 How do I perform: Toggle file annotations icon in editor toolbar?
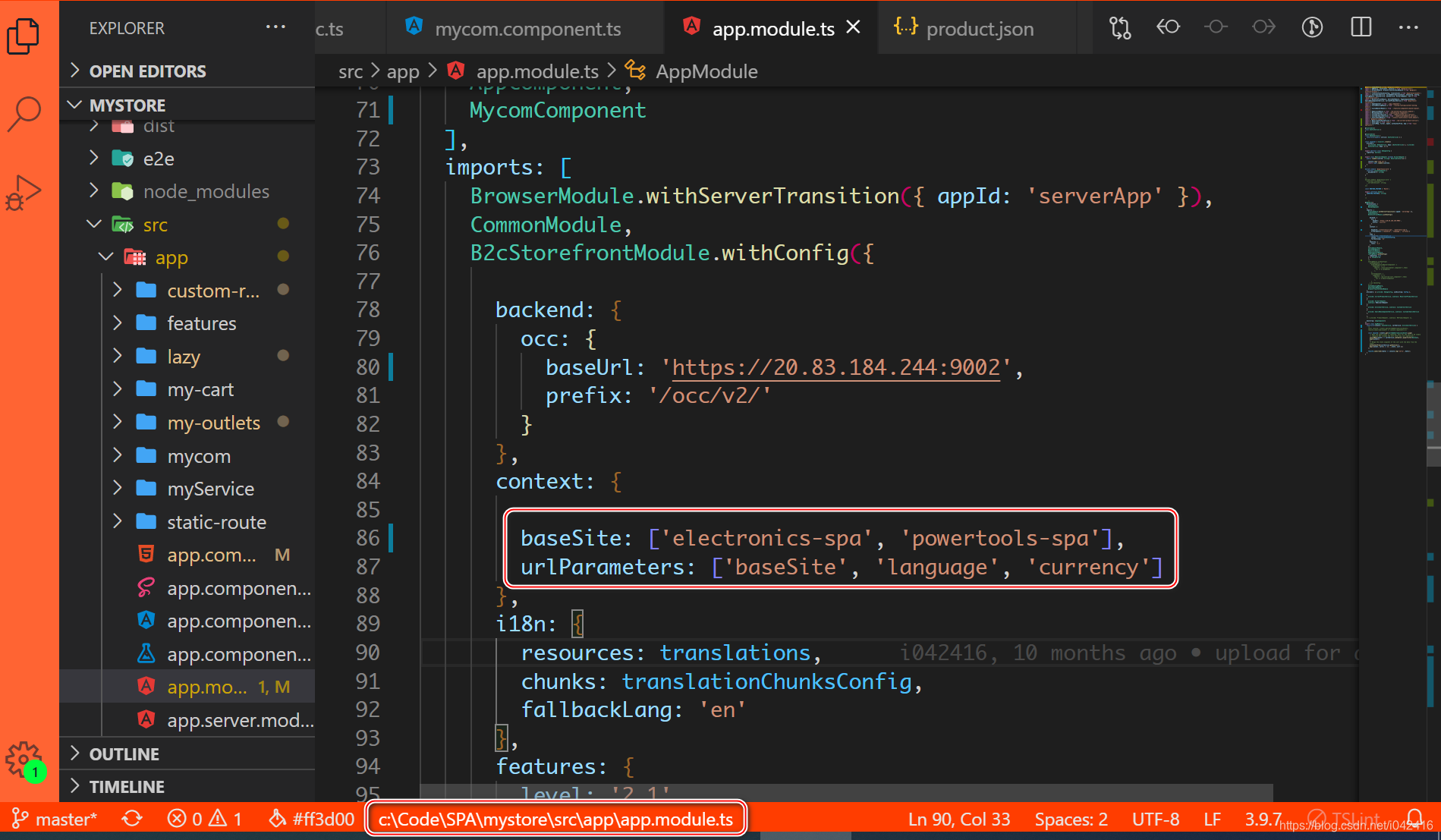point(1312,27)
